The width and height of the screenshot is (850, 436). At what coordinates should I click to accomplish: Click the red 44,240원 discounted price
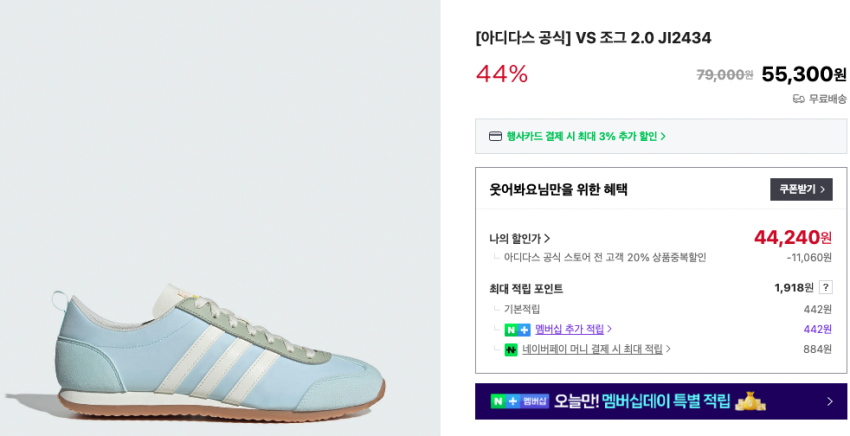[x=792, y=237]
